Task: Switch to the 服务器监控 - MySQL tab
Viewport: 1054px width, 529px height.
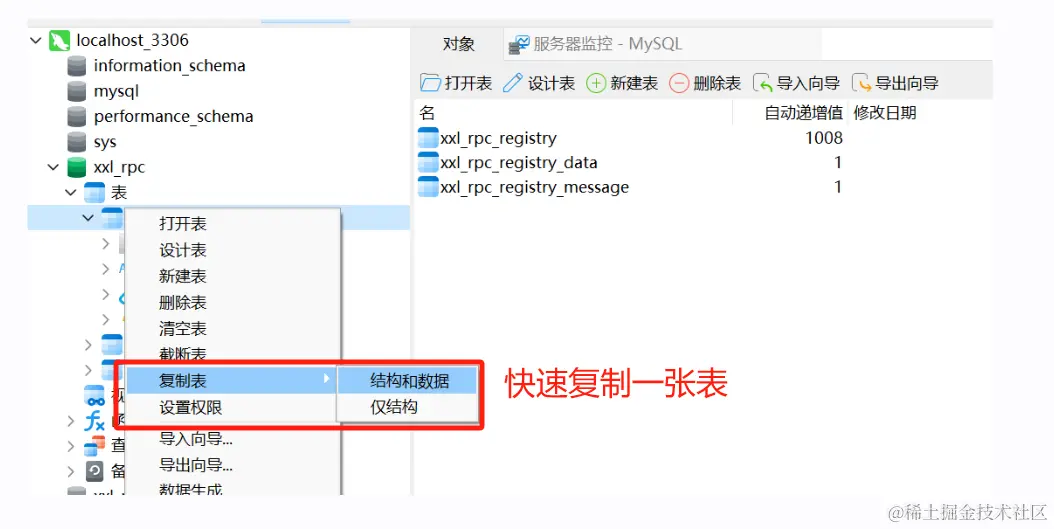Action: (x=595, y=44)
